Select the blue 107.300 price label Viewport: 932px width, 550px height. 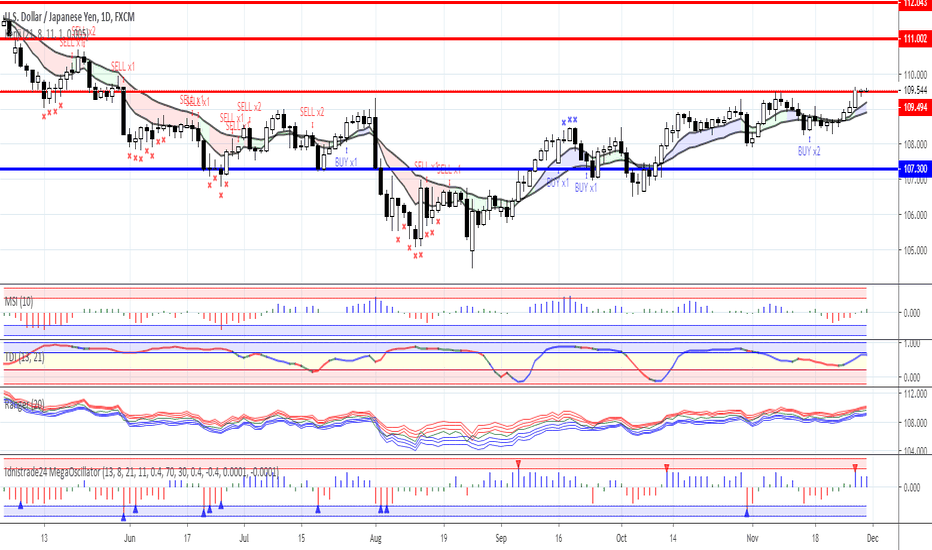pyautogui.click(x=915, y=170)
